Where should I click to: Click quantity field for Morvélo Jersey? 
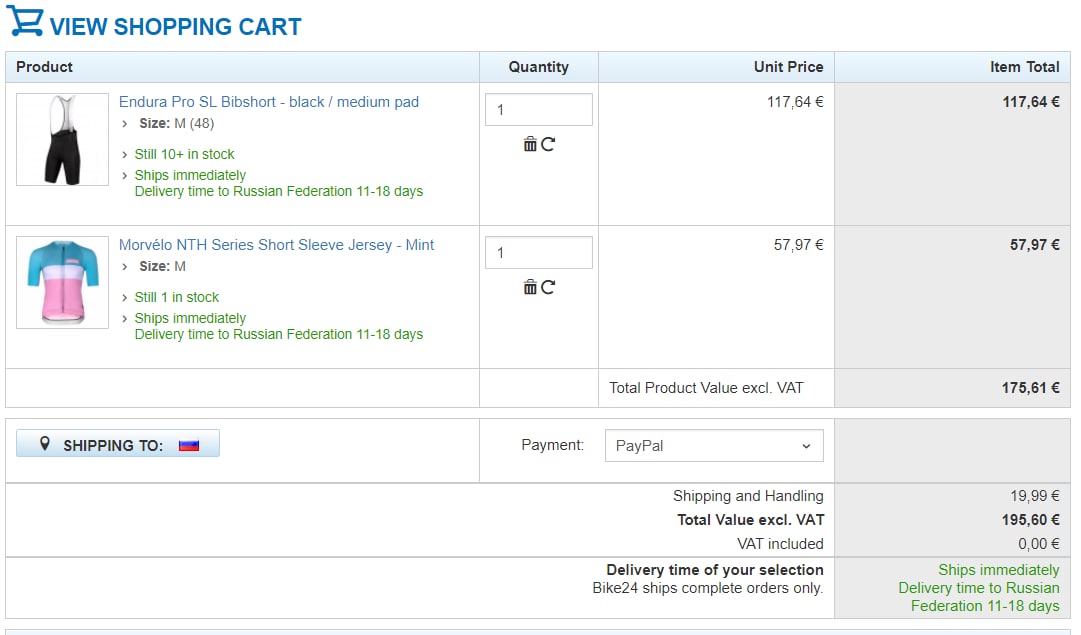(538, 252)
